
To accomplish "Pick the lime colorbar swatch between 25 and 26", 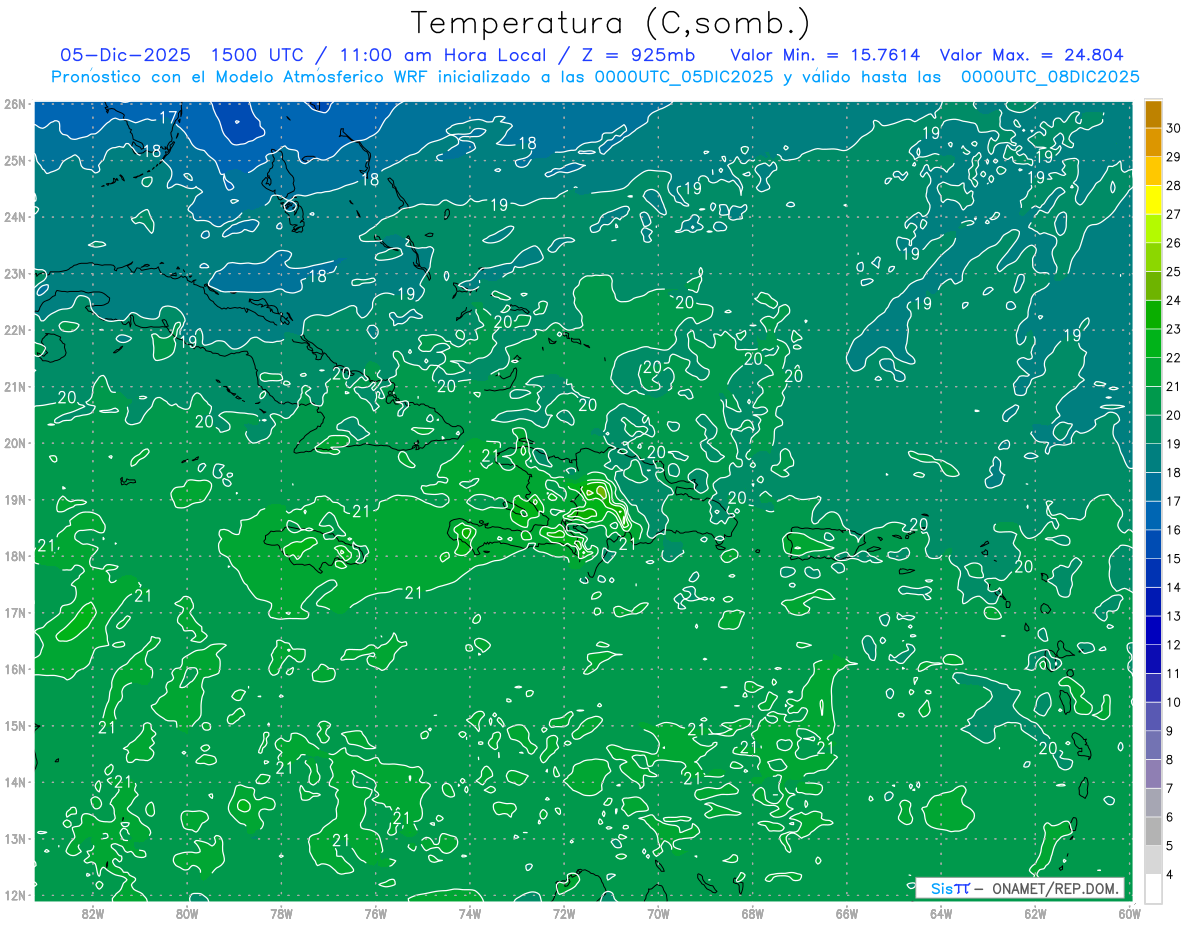I will pos(1153,257).
